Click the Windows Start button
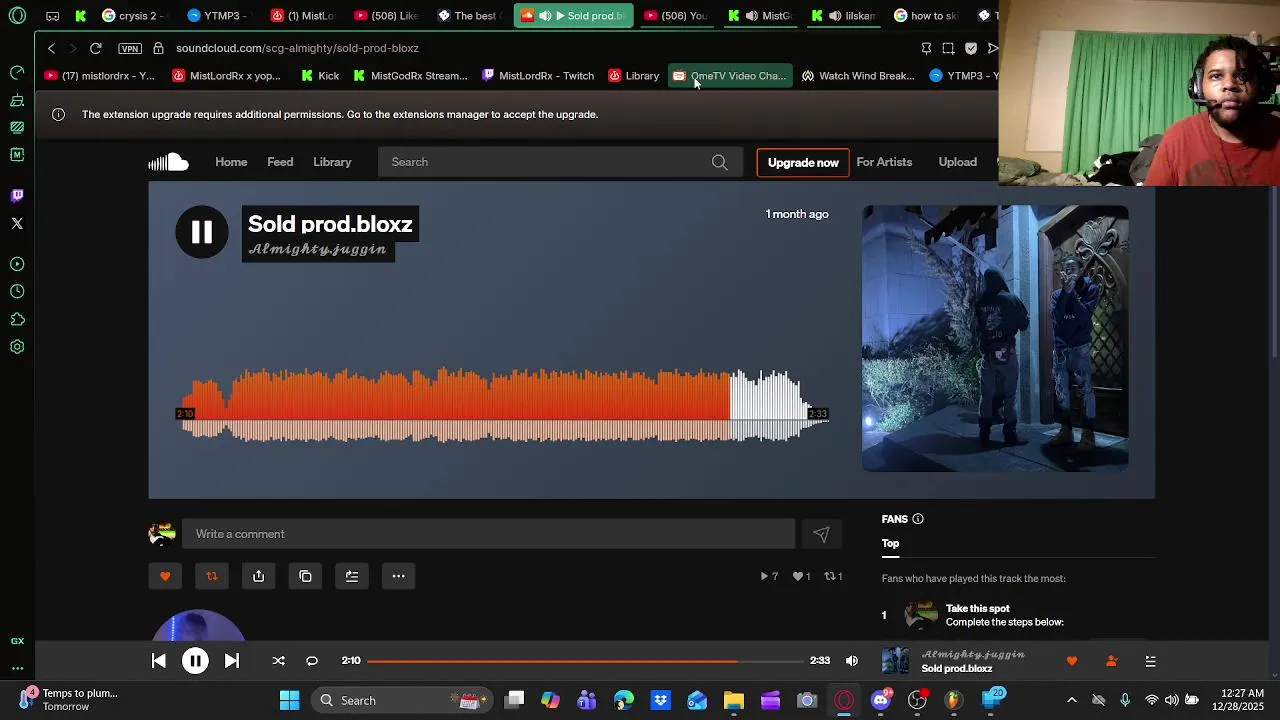The image size is (1280, 720). [289, 700]
